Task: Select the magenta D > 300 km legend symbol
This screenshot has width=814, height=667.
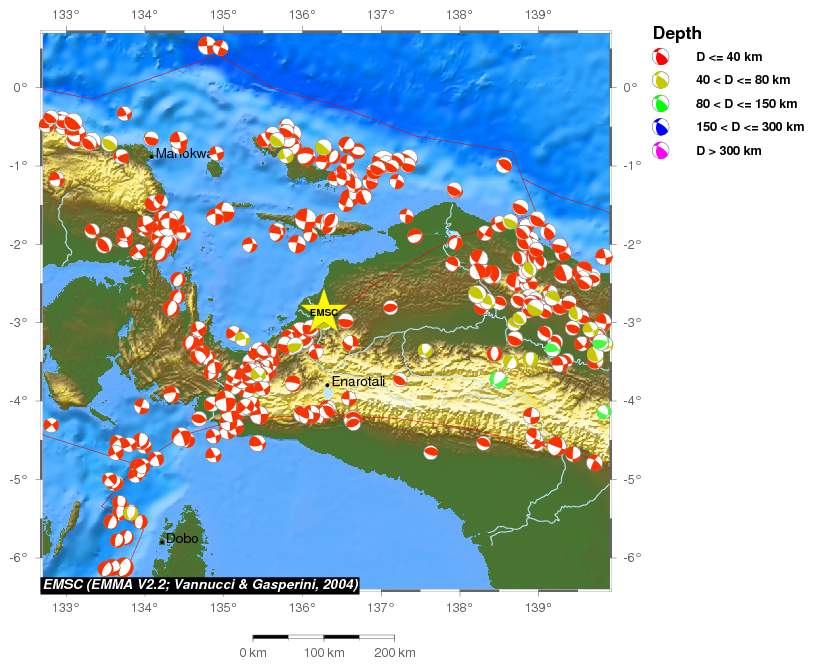Action: [x=660, y=150]
